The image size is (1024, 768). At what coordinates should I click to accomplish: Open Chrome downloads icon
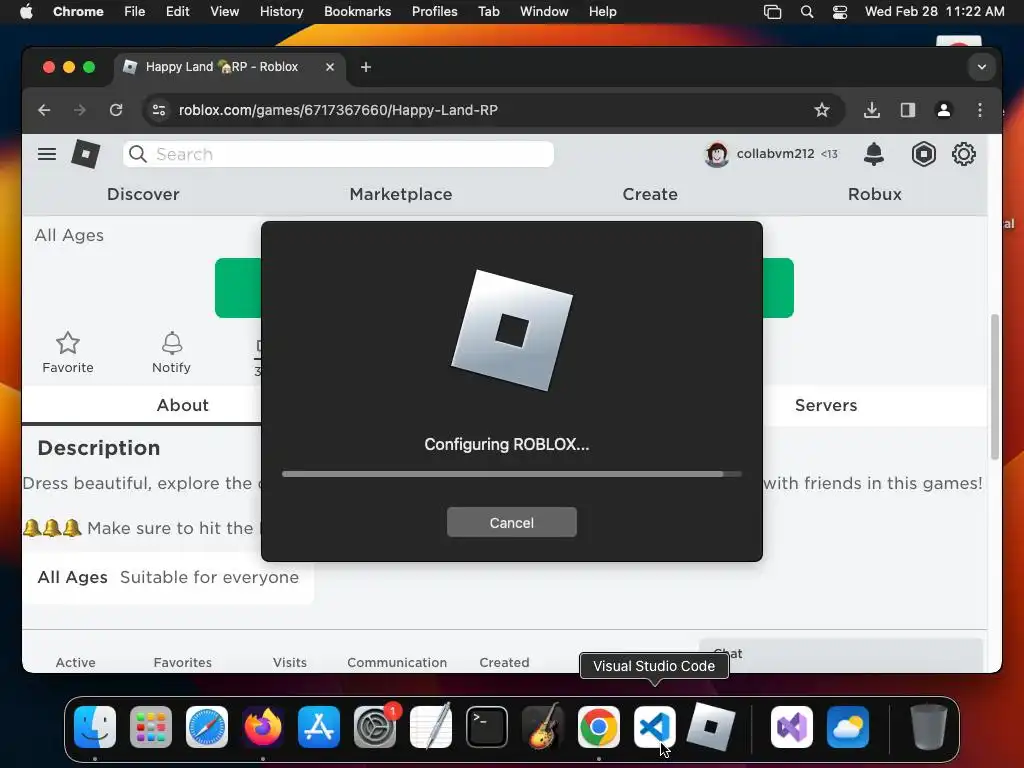point(872,110)
